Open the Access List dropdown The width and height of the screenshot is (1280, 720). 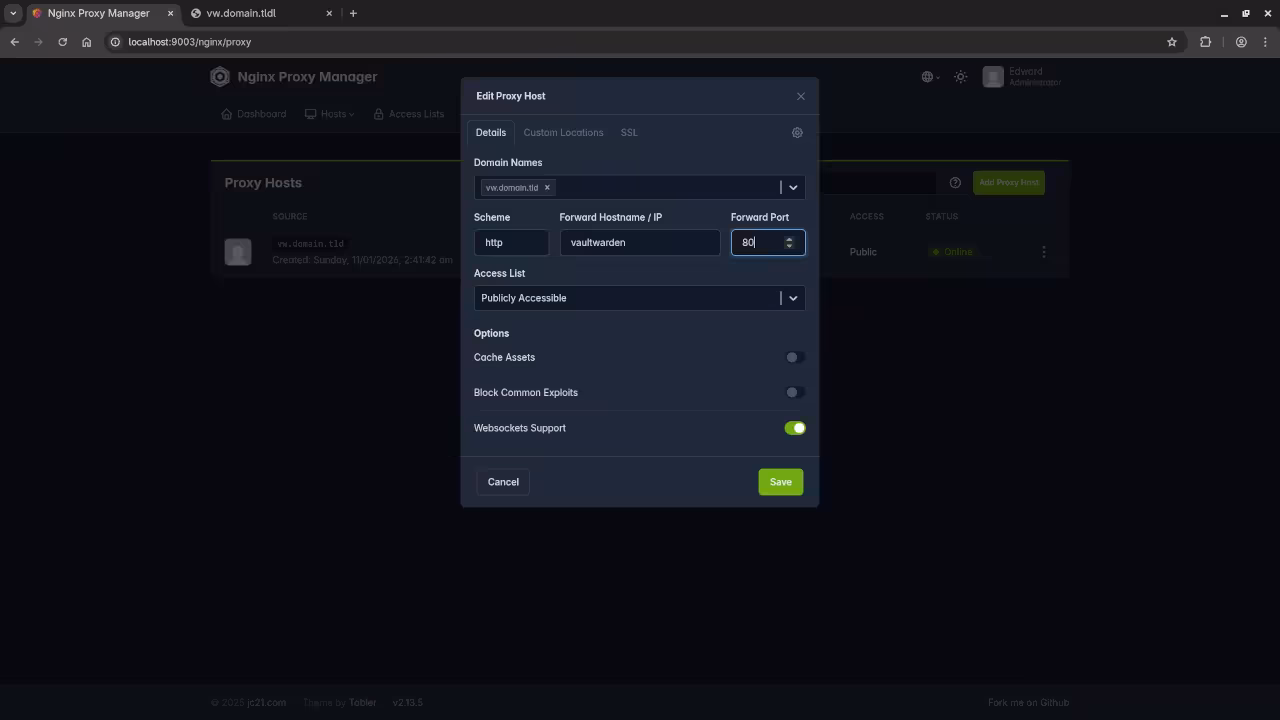tap(793, 297)
